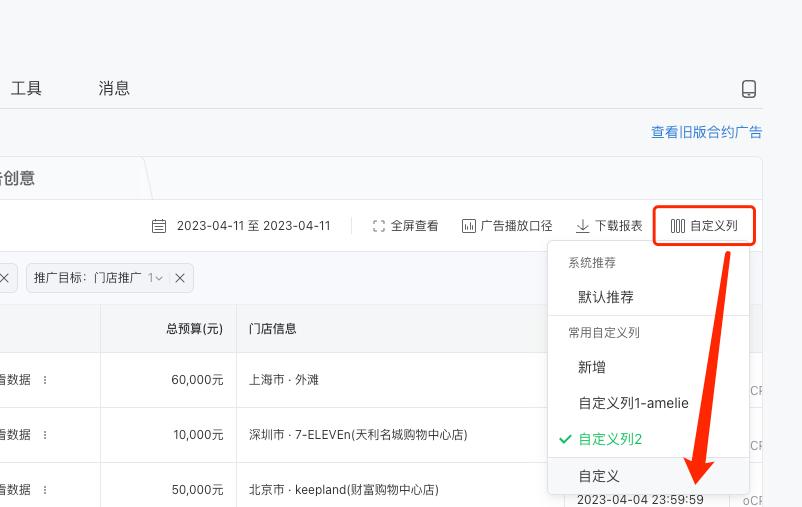The height and width of the screenshot is (507, 802).
Task: Click the 2023-04-04 23:59:59 timestamp
Action: pyautogui.click(x=640, y=499)
